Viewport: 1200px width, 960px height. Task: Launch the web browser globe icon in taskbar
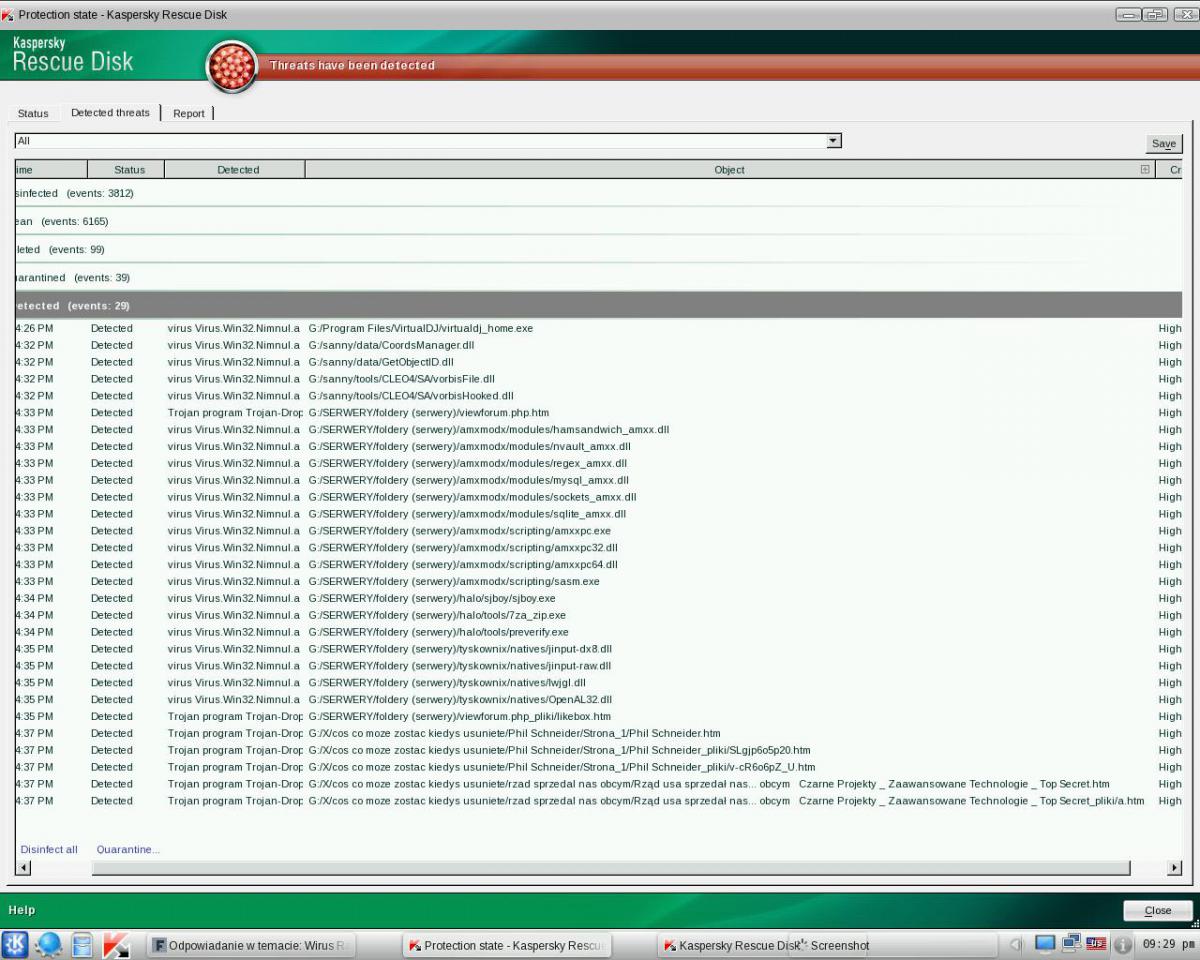pyautogui.click(x=49, y=944)
